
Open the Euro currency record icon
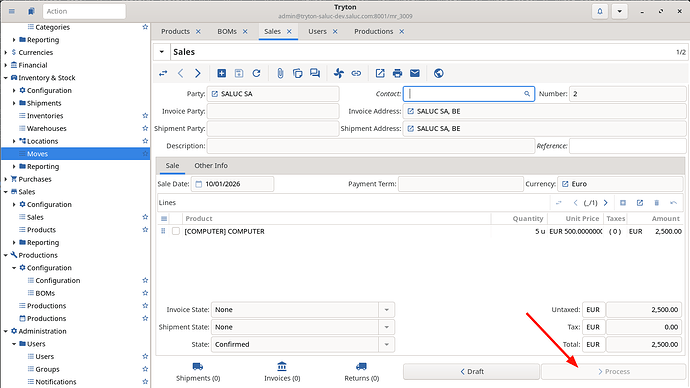click(565, 184)
